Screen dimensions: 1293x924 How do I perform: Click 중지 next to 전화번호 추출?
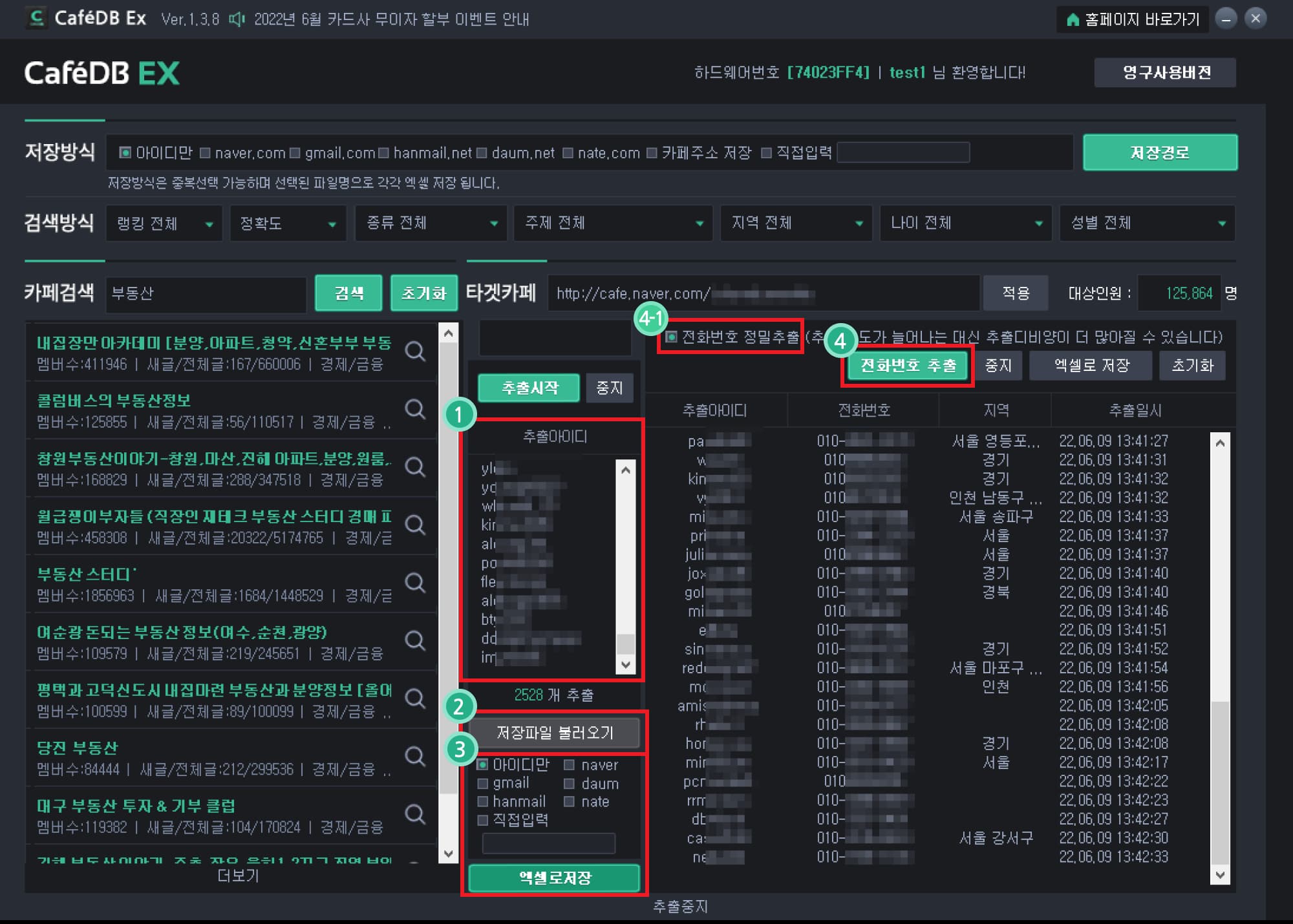pos(998,366)
